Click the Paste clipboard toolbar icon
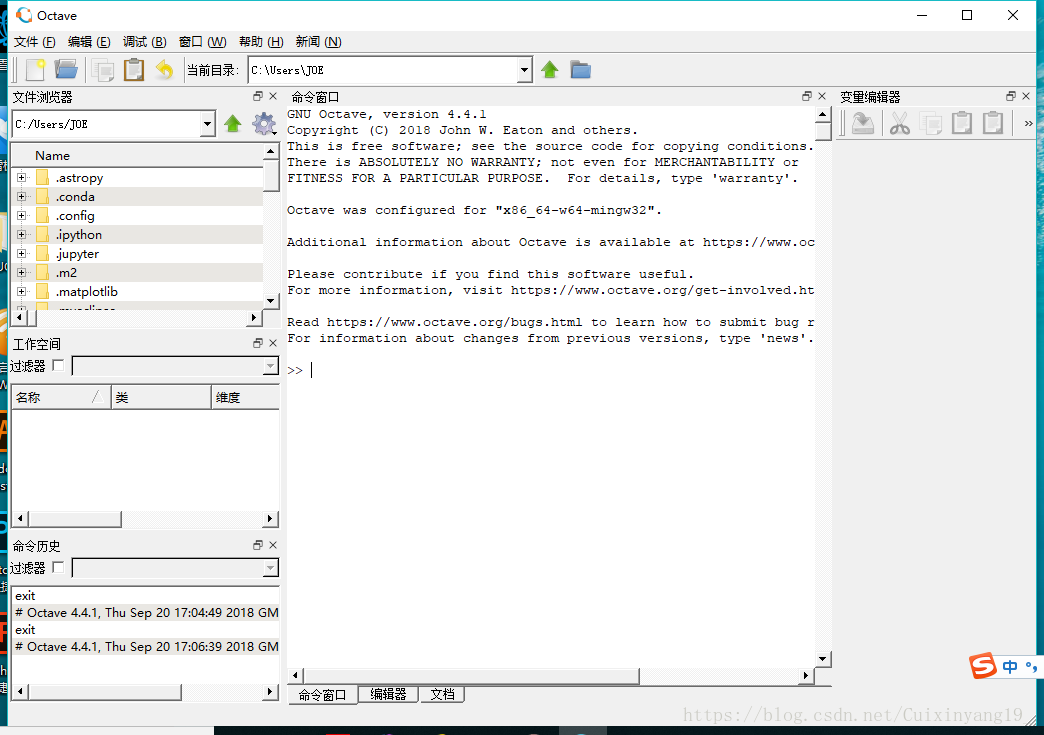Image resolution: width=1044 pixels, height=735 pixels. click(134, 70)
